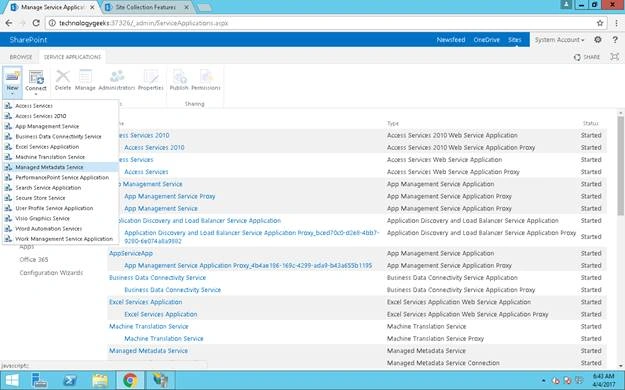
Task: Open File Explorer from the taskbar
Action: (x=100, y=380)
